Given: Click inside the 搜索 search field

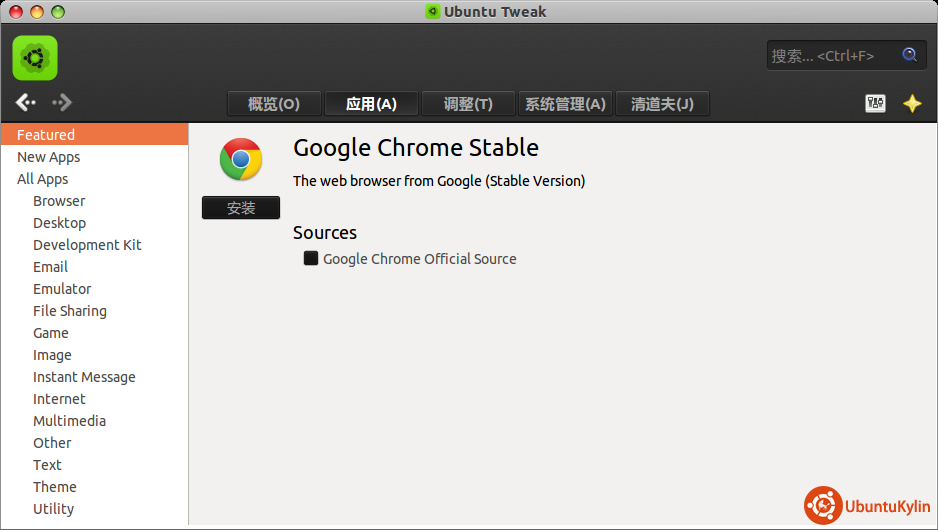Looking at the screenshot, I should (x=830, y=56).
